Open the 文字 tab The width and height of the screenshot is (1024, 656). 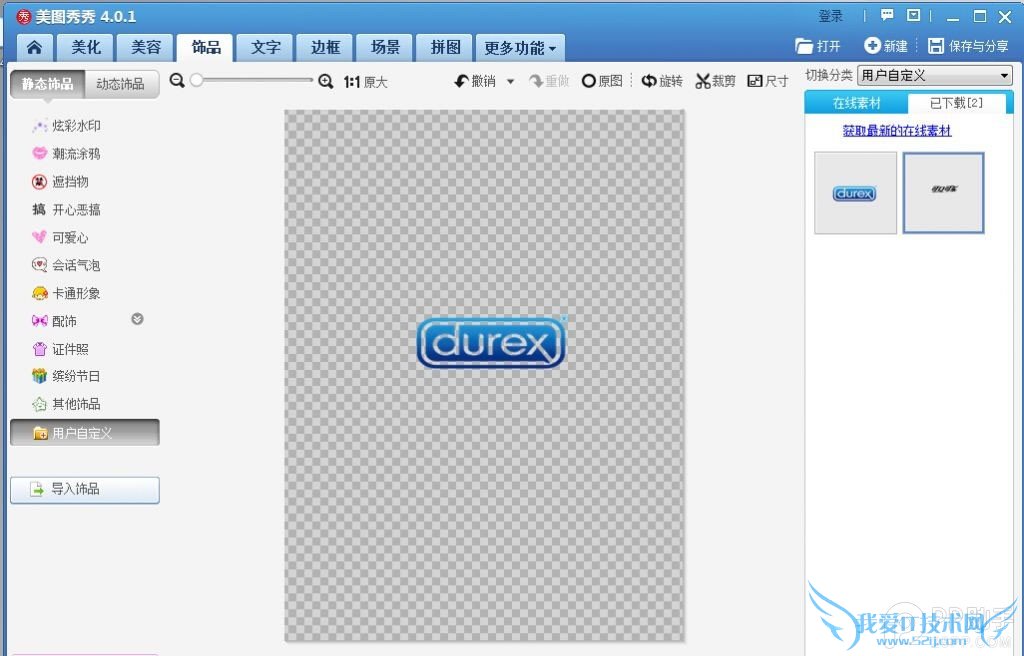pyautogui.click(x=266, y=47)
